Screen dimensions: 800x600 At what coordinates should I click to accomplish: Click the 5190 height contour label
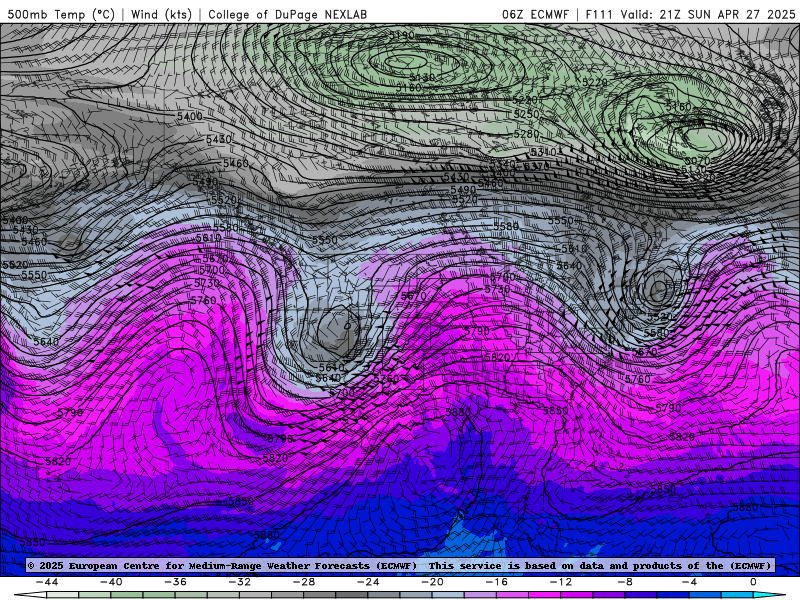coord(402,36)
